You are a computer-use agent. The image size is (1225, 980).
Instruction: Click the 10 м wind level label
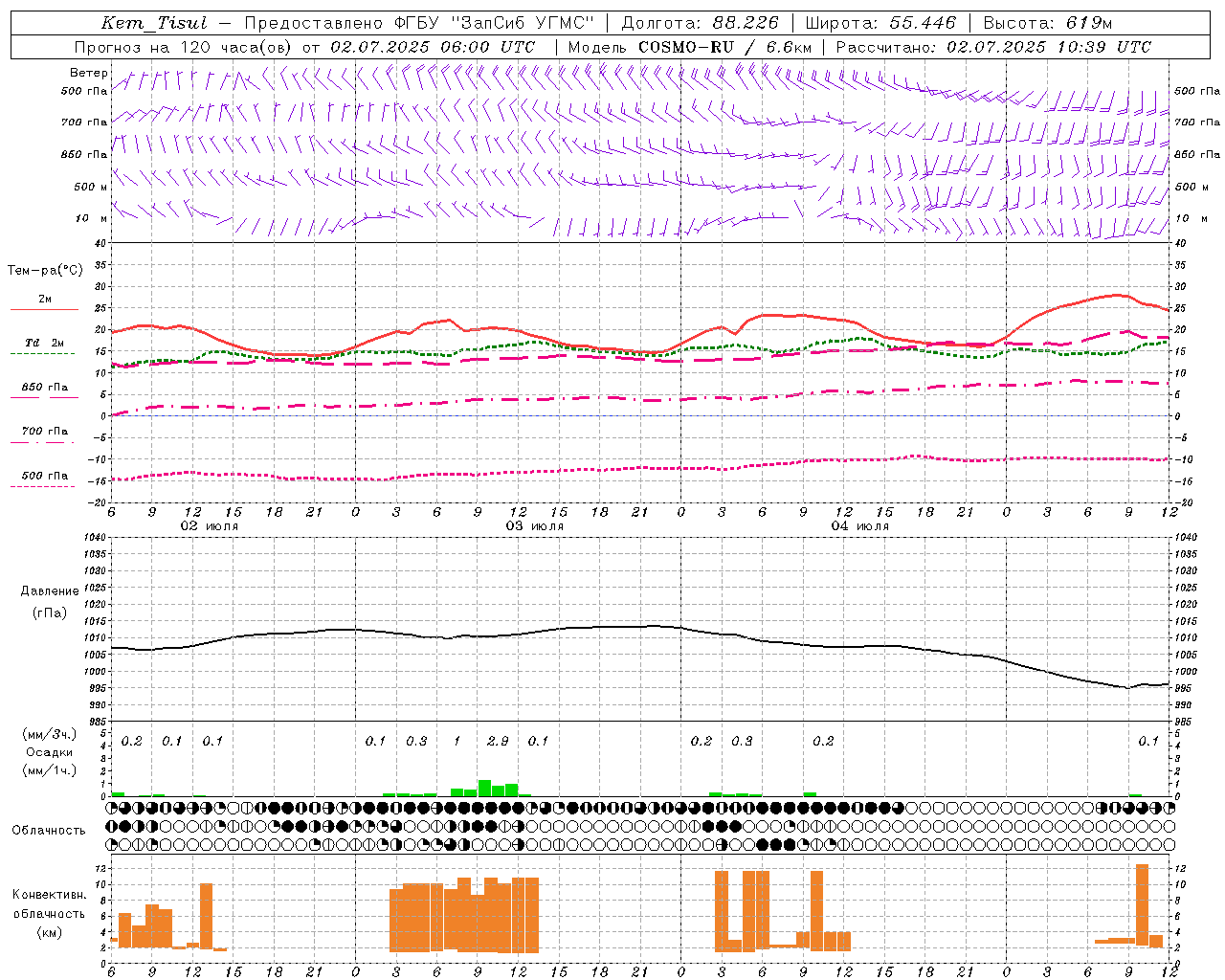(92, 218)
